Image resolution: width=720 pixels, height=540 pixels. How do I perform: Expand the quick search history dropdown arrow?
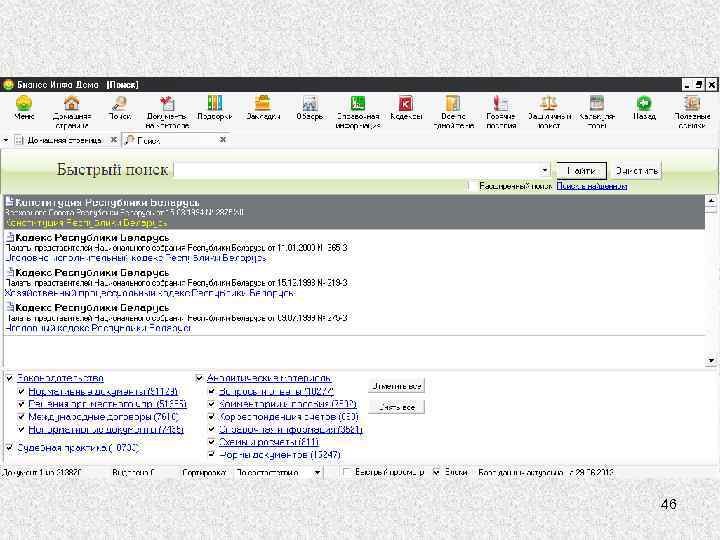pos(545,170)
